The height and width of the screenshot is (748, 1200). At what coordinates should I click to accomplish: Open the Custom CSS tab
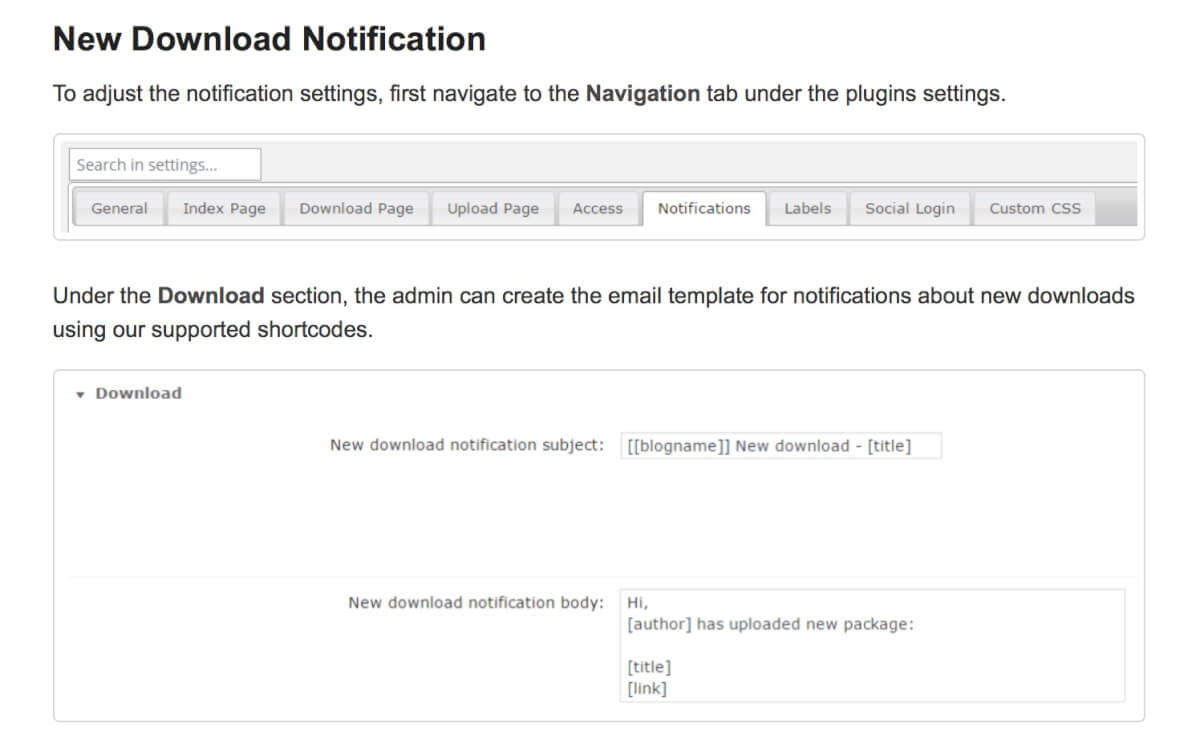coord(1035,208)
